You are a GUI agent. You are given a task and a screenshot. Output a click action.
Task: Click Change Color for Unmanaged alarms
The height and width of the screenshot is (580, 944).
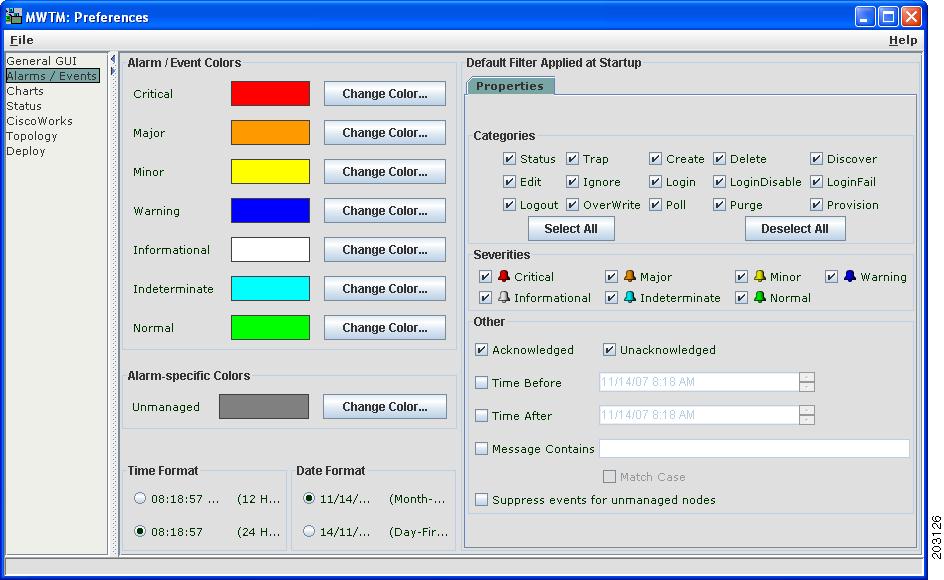[385, 407]
